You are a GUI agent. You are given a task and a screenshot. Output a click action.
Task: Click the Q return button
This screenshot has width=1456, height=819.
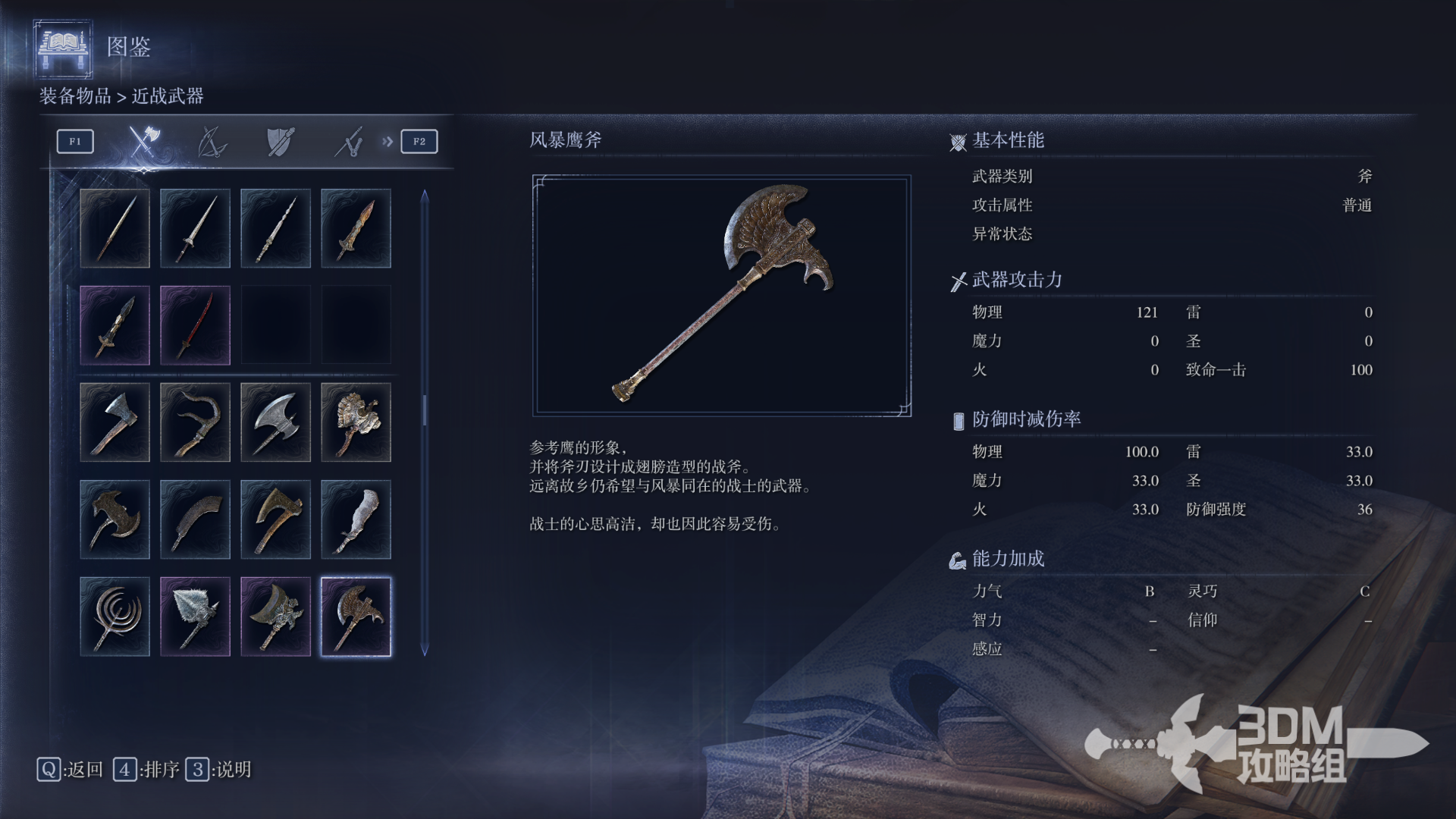70,770
